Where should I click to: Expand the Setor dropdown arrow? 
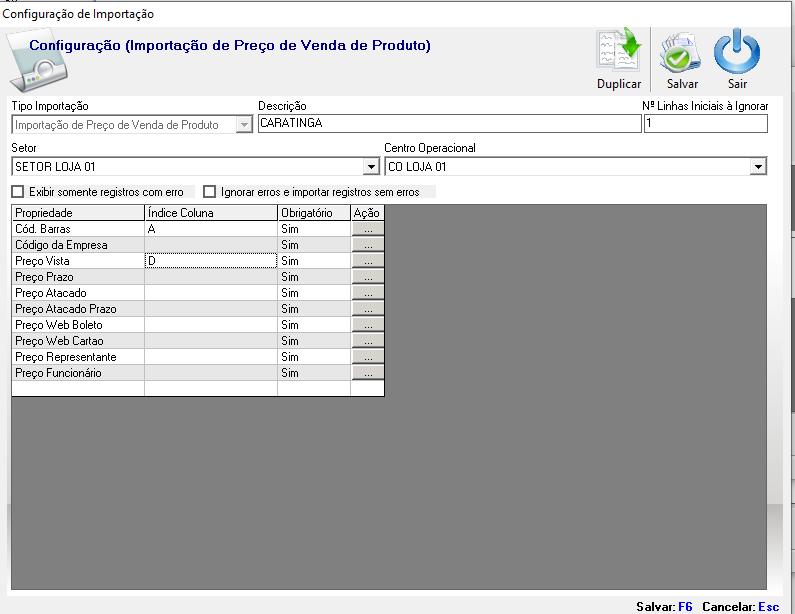pos(371,166)
